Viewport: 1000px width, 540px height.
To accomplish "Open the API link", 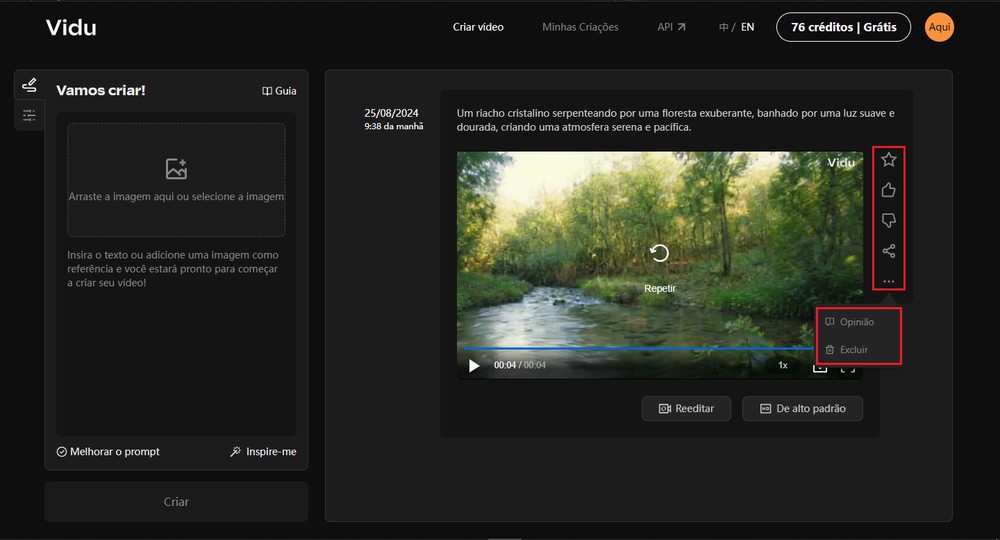I will [x=671, y=27].
